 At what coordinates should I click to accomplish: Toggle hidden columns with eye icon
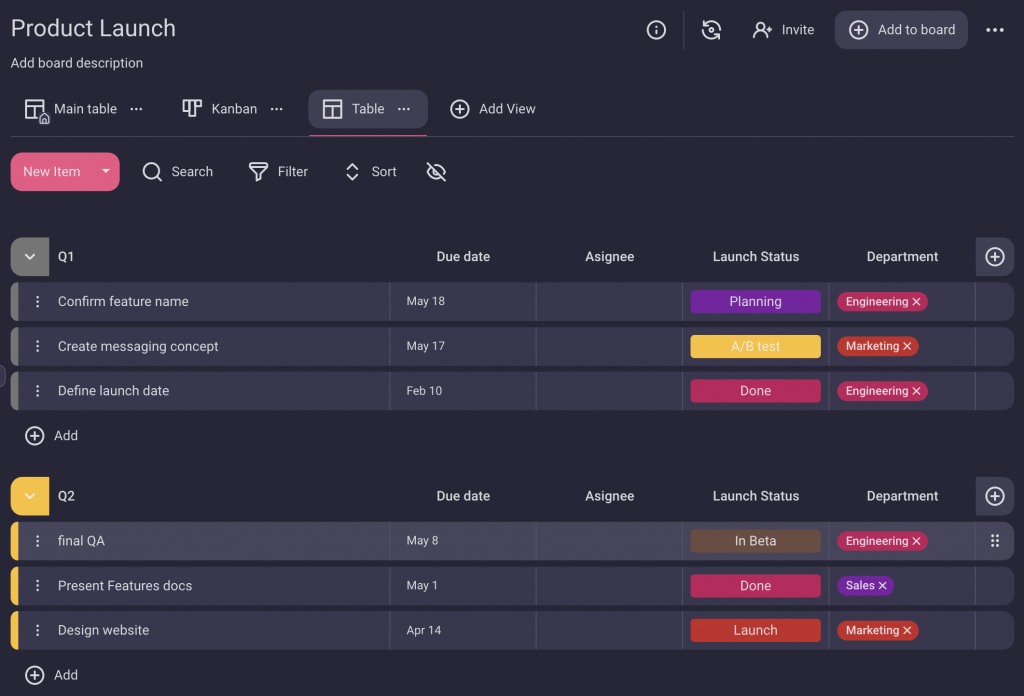pyautogui.click(x=435, y=172)
